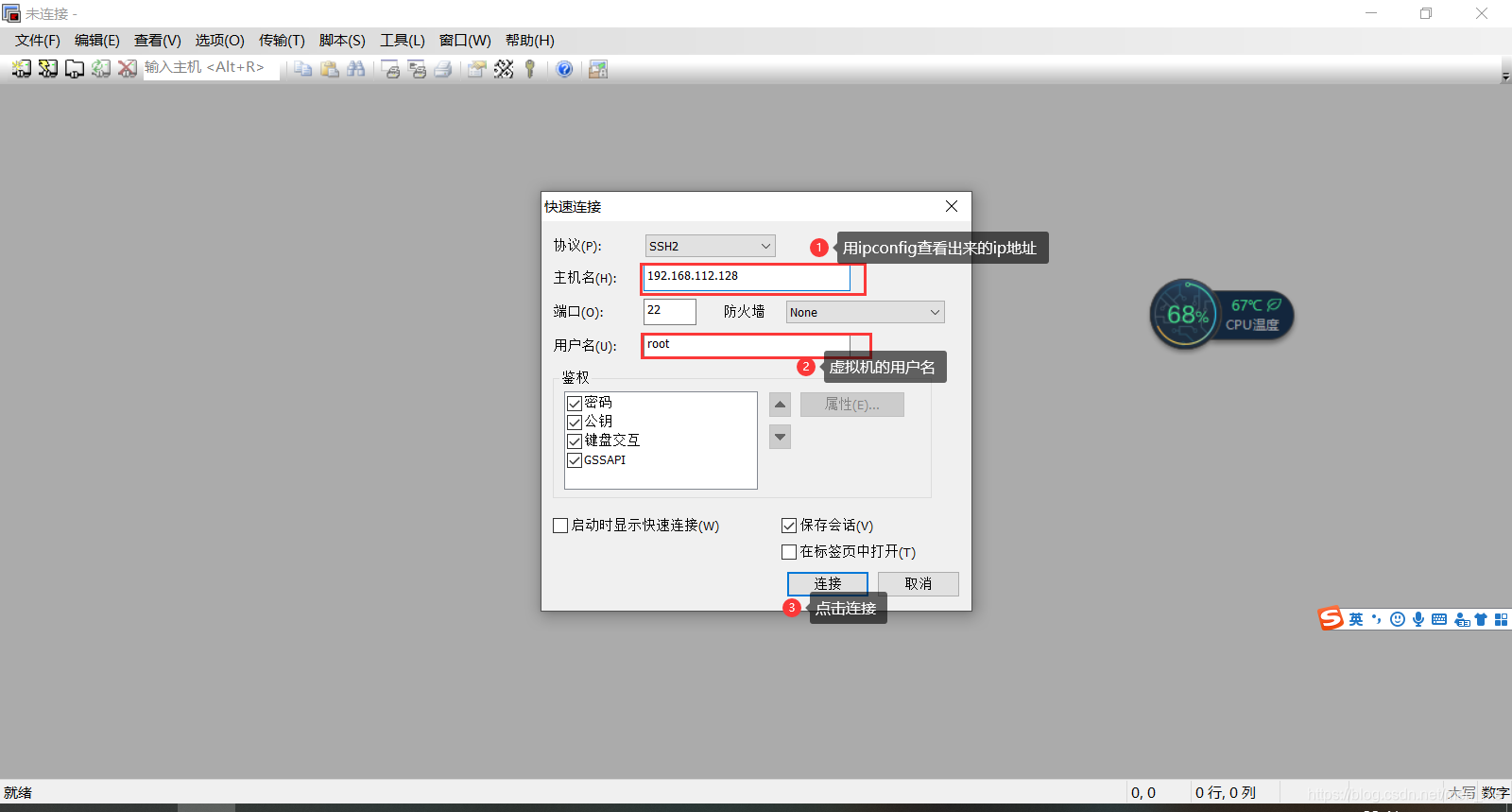Click the Copy toolbar icon

[302, 69]
